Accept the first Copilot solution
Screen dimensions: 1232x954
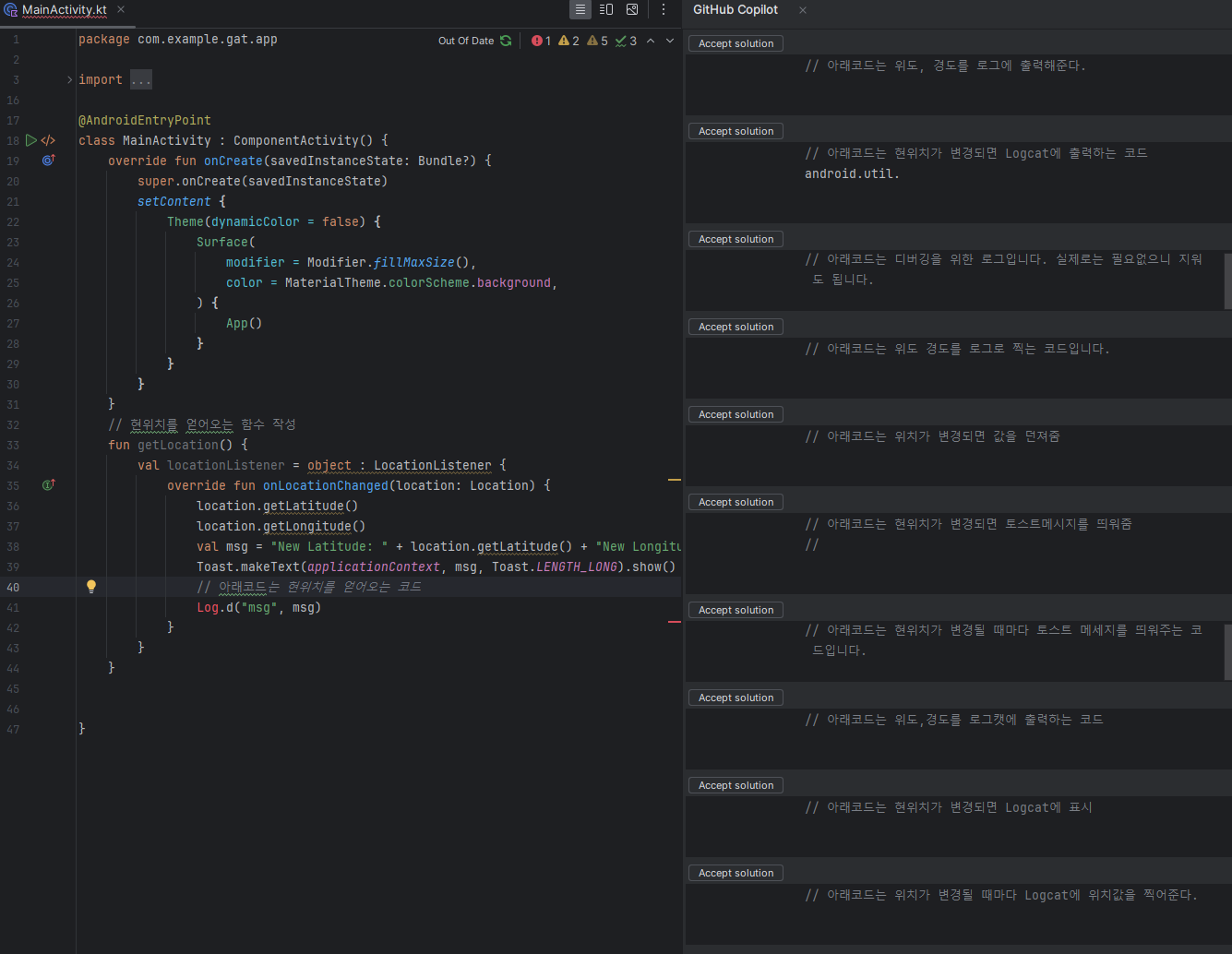coord(736,42)
